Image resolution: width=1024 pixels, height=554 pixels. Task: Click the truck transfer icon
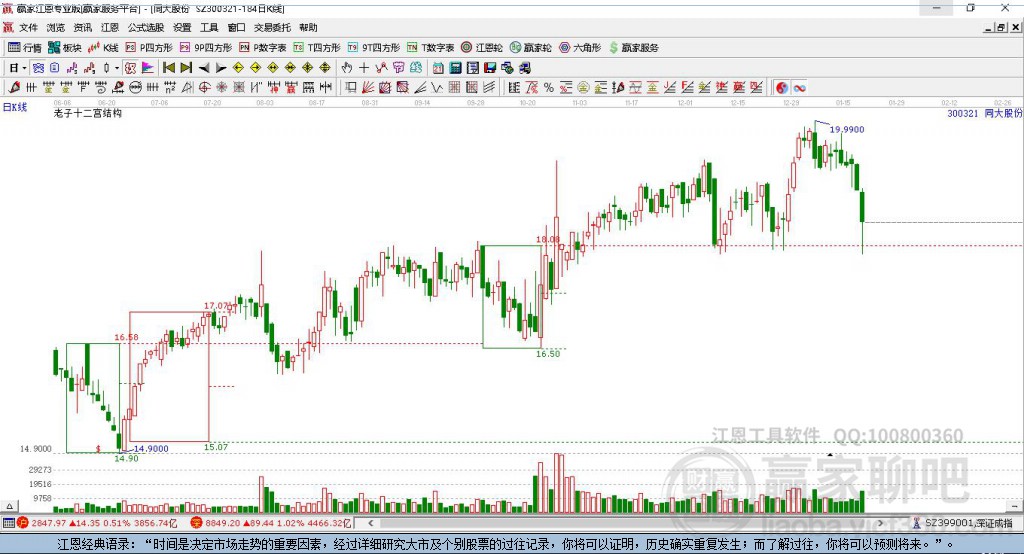[x=524, y=68]
